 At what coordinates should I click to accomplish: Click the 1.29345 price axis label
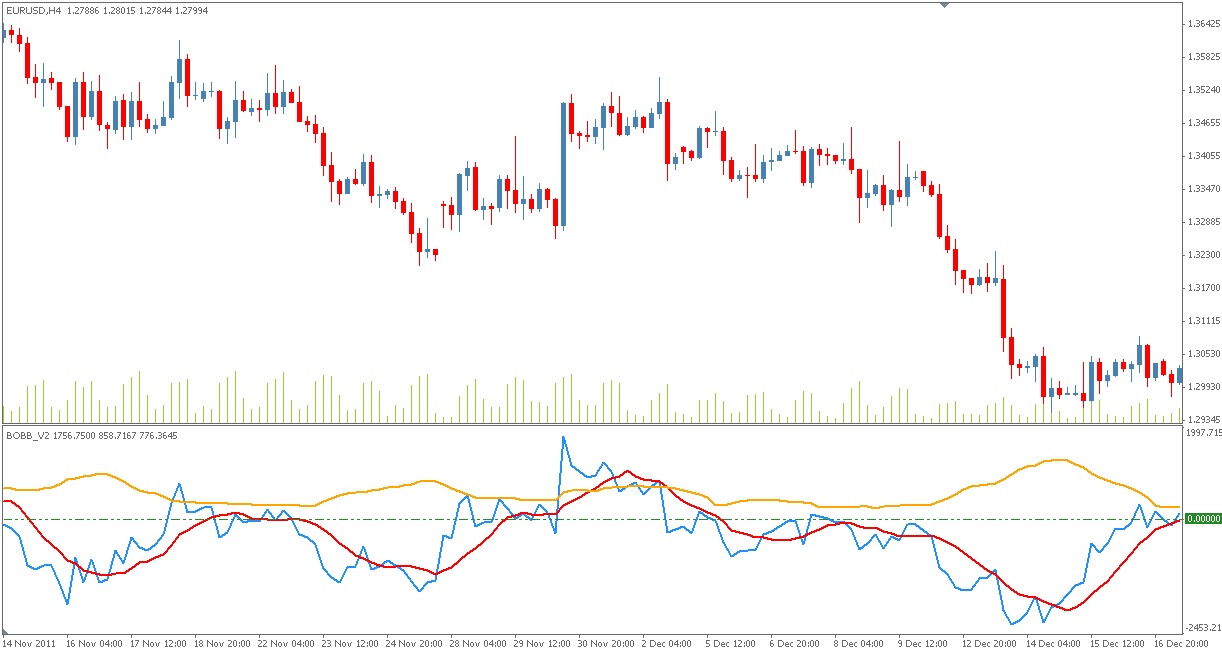(x=1203, y=419)
